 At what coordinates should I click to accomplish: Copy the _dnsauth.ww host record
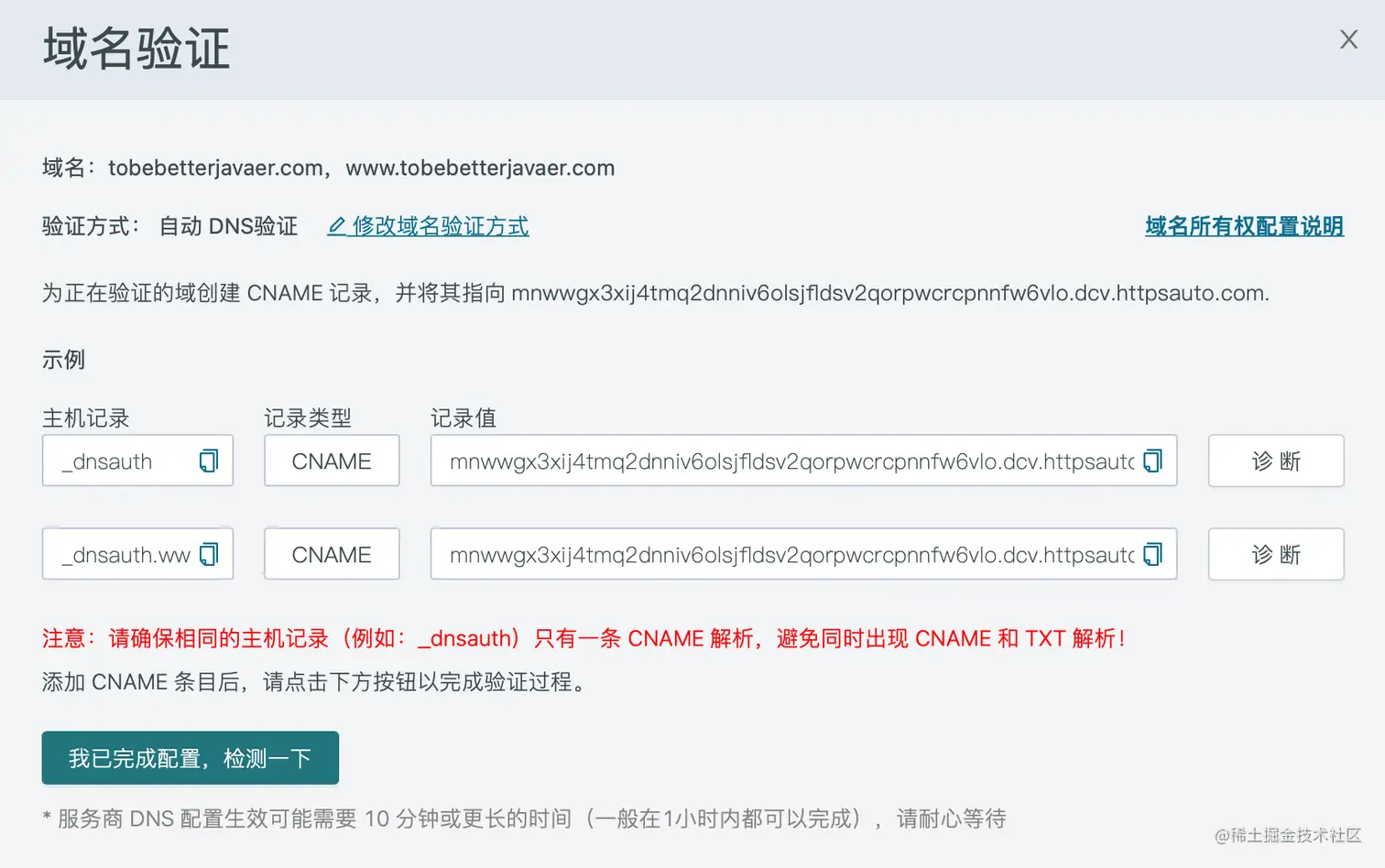click(209, 554)
